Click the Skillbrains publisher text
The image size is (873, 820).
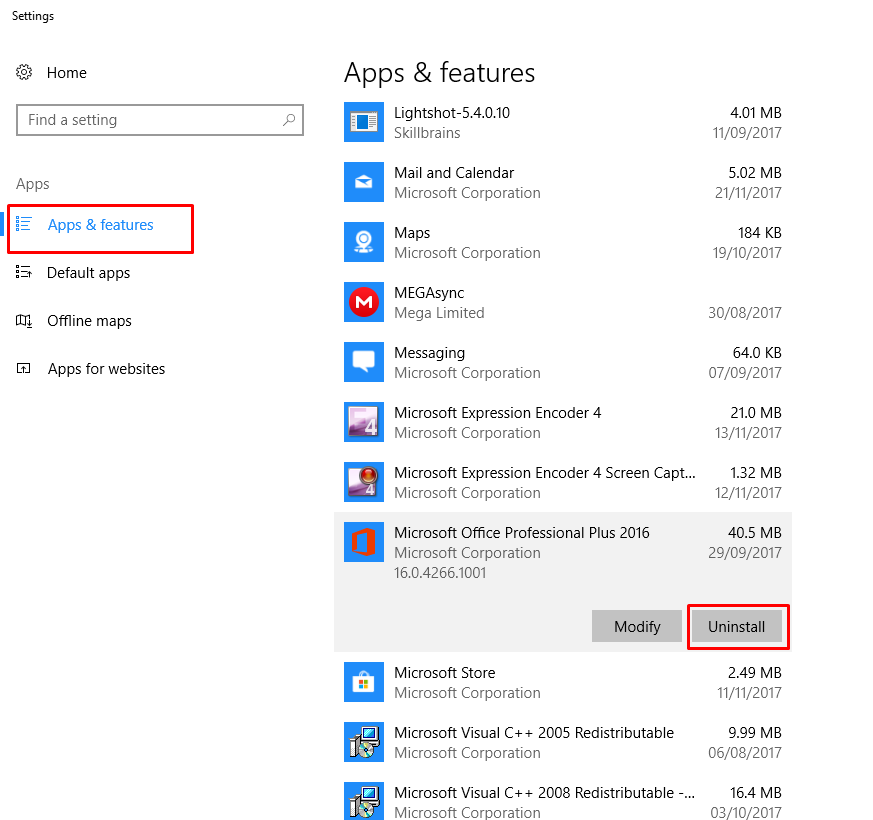pos(427,133)
